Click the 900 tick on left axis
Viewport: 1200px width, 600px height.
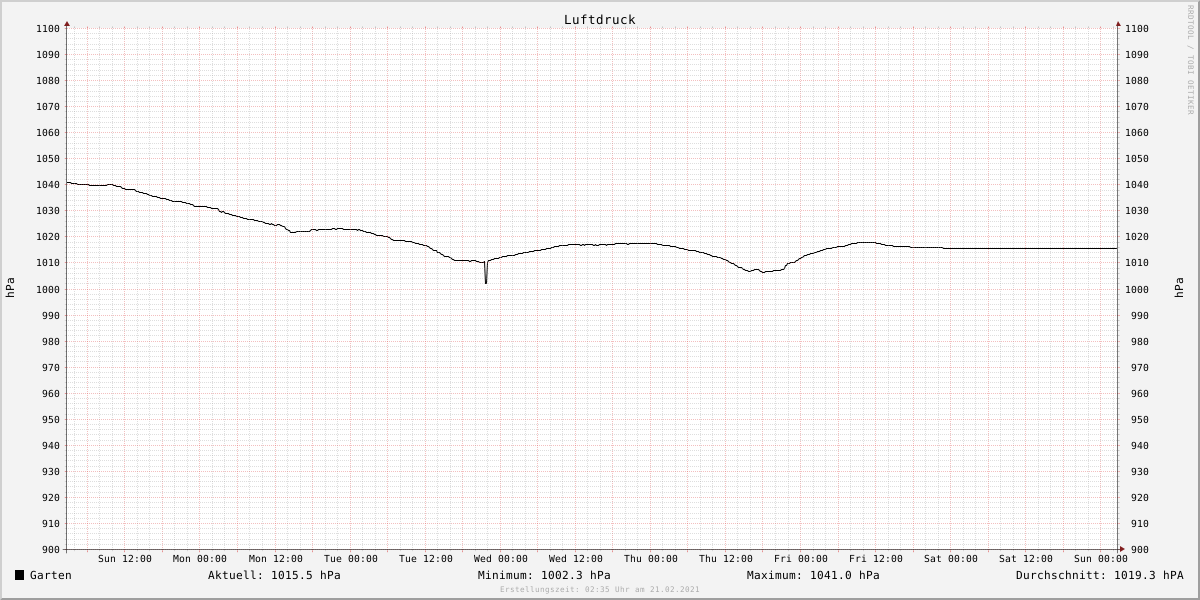point(52,550)
